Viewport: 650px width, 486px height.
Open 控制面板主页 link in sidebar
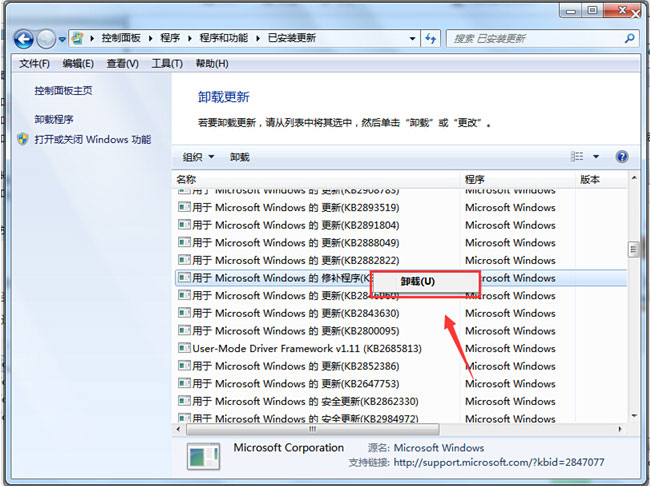[x=63, y=90]
